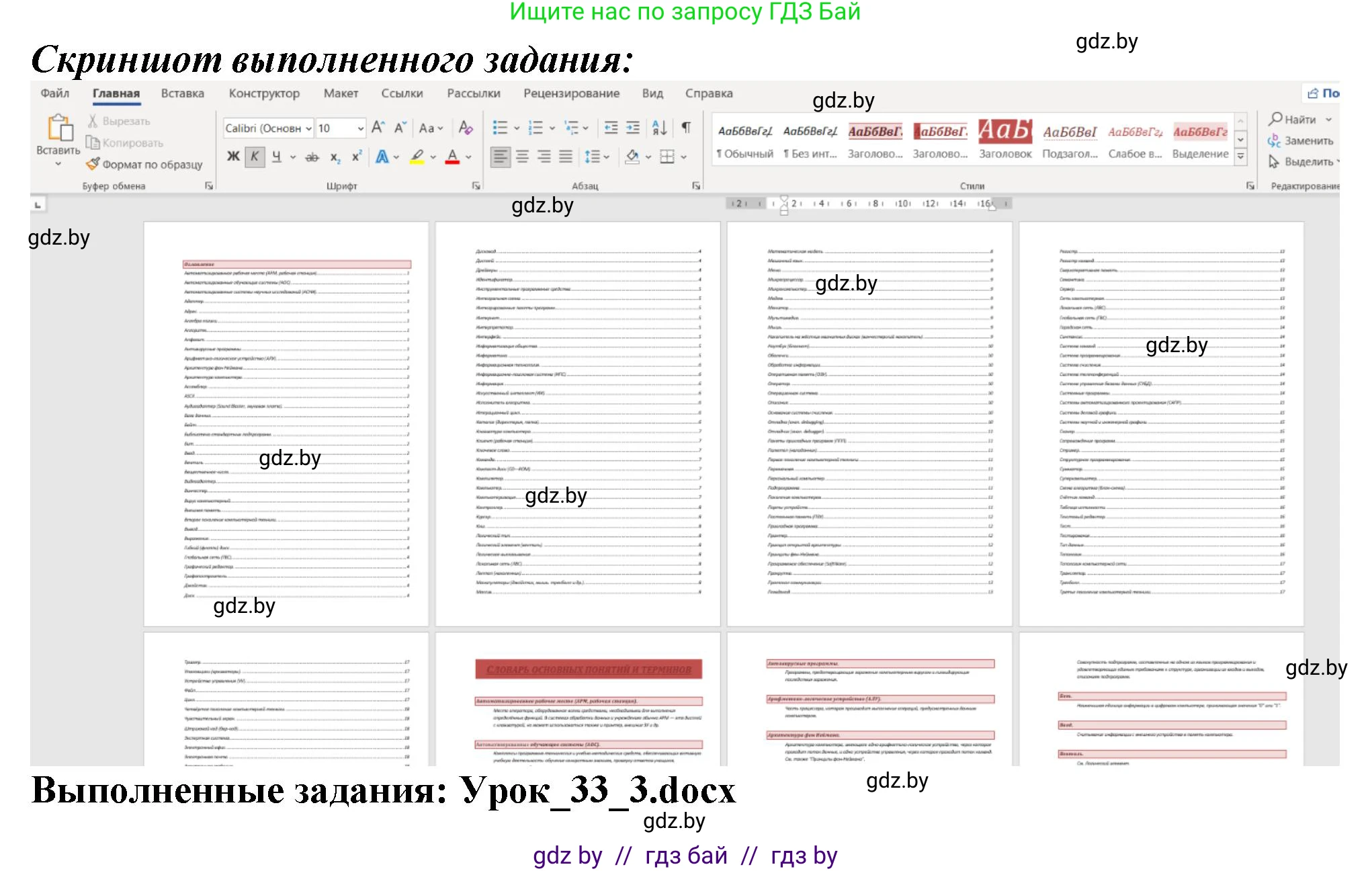
Task: Apply subscript with the x₂ icon
Action: pos(335,157)
